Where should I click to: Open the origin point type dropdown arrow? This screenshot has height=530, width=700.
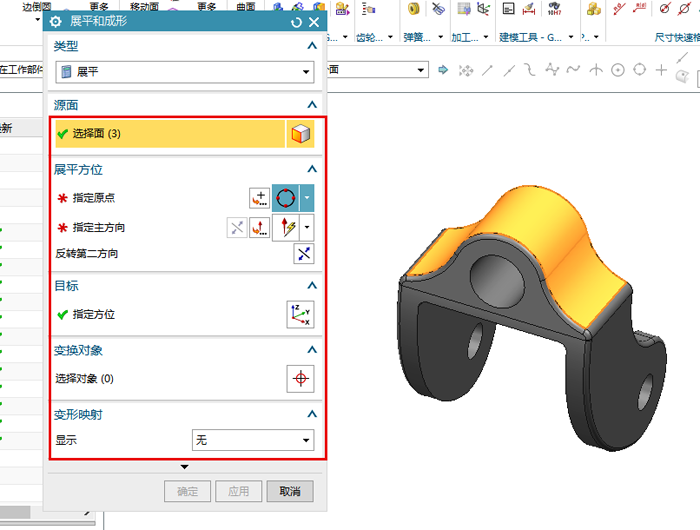click(x=308, y=199)
